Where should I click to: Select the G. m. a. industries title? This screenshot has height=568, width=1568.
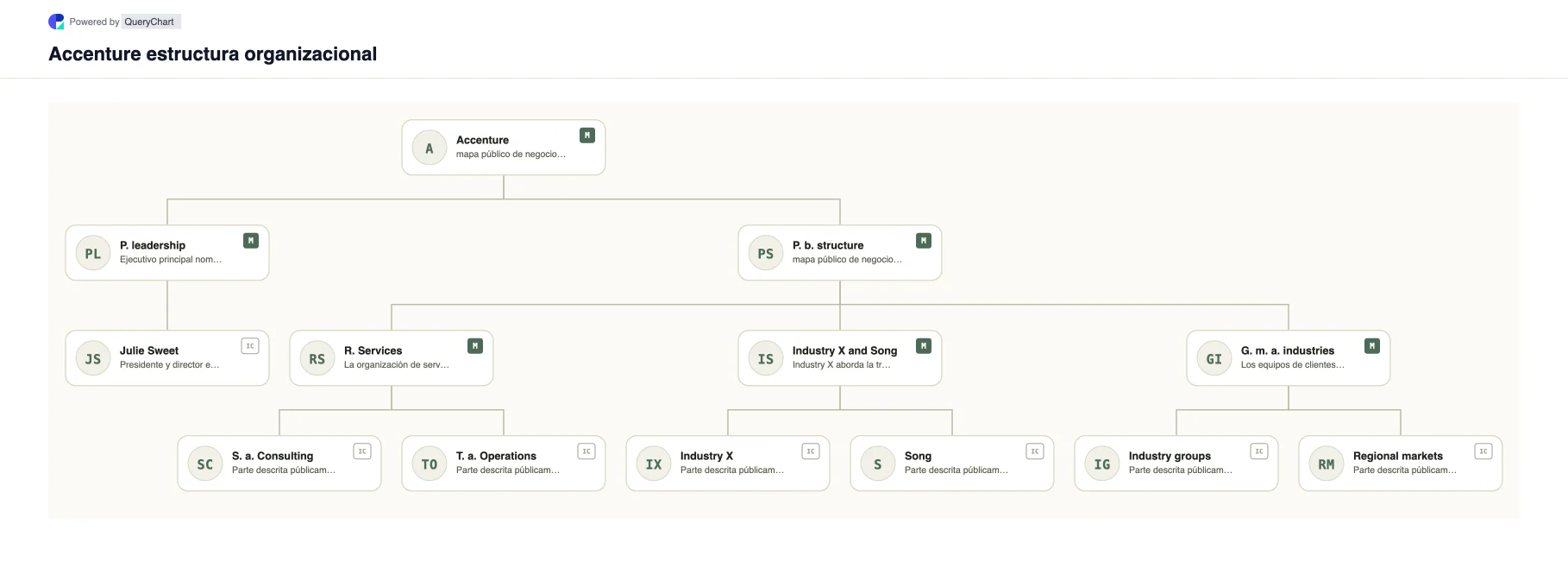pos(1288,350)
